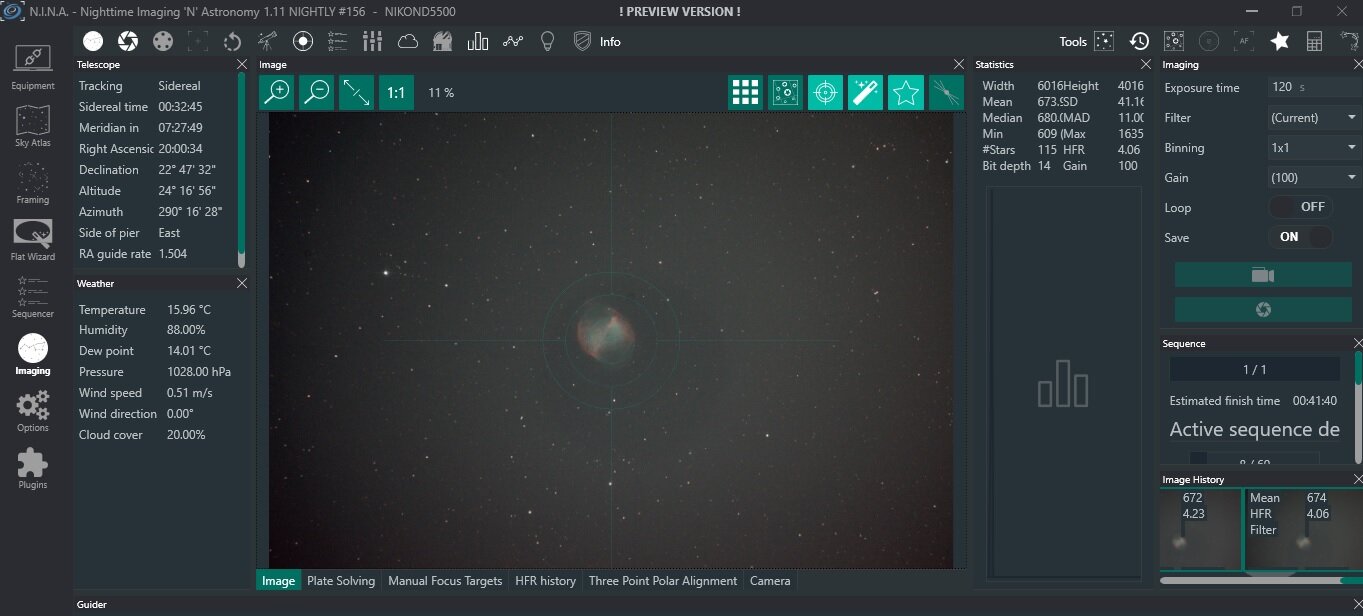Toggle auto stretch magic wand button

pyautogui.click(x=865, y=93)
